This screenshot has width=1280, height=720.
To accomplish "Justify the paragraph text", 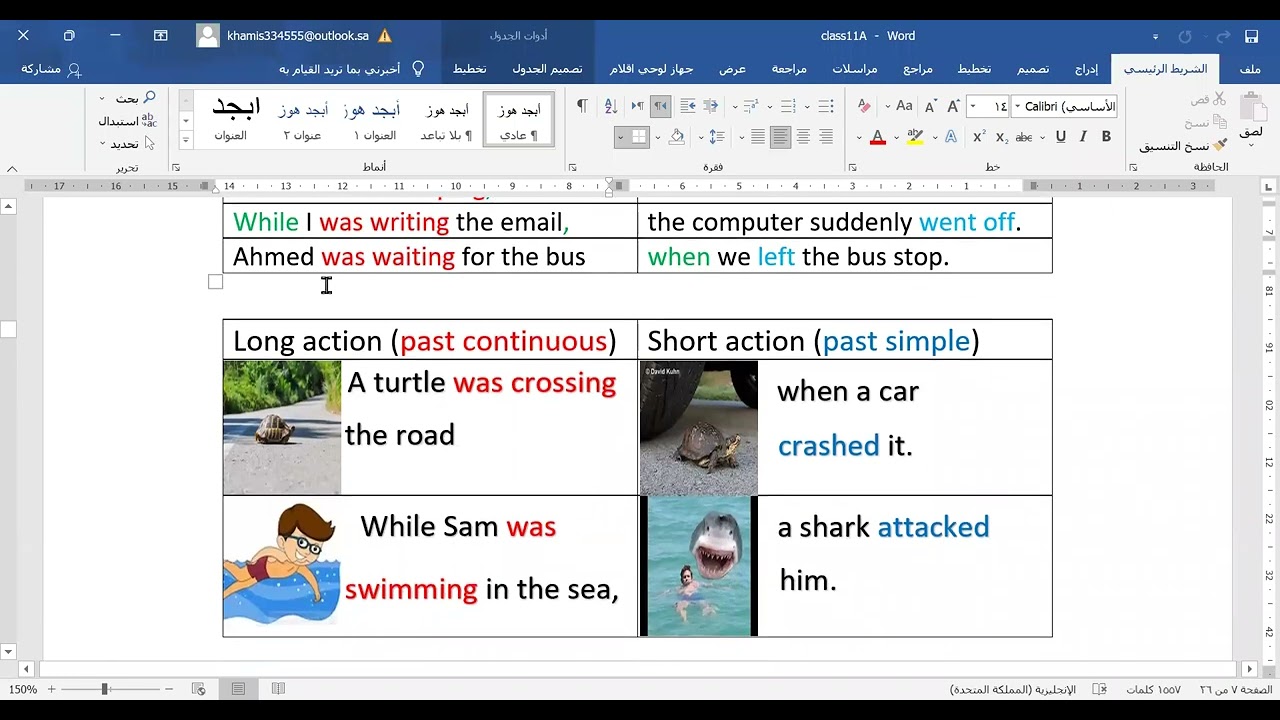I will coord(758,137).
